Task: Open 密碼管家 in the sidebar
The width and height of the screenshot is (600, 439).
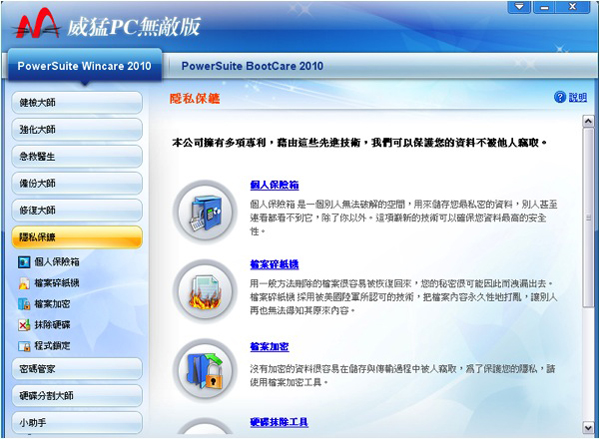Action: 77,369
